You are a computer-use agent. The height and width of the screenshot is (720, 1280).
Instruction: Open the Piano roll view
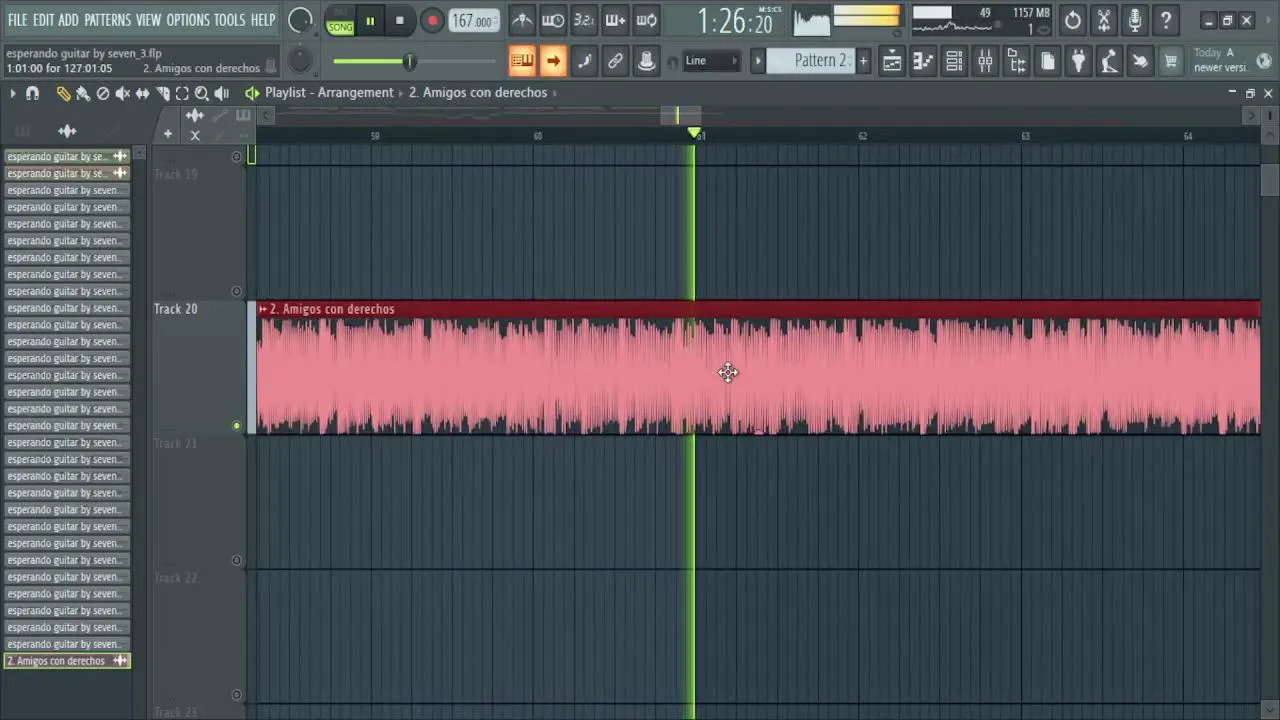(923, 61)
